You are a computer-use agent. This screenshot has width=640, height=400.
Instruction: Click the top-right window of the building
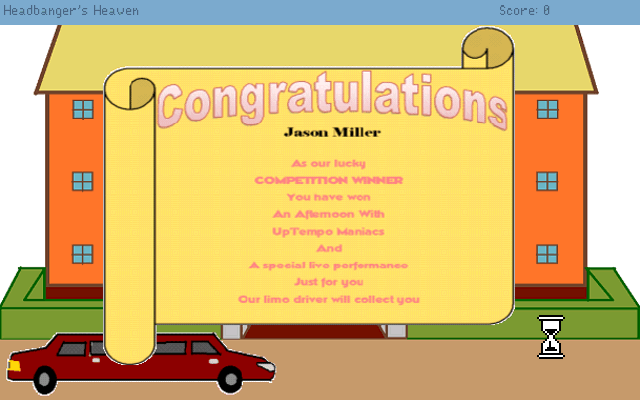(x=547, y=108)
